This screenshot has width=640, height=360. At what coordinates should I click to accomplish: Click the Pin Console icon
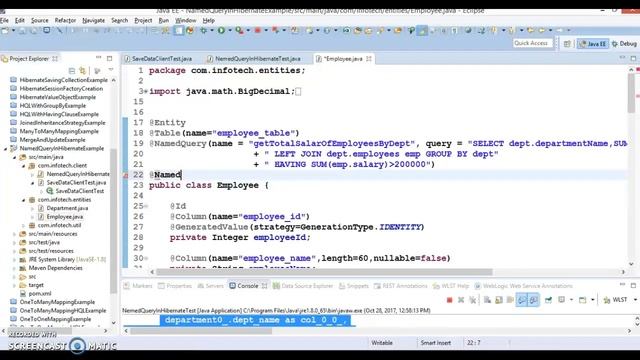[x=549, y=300]
